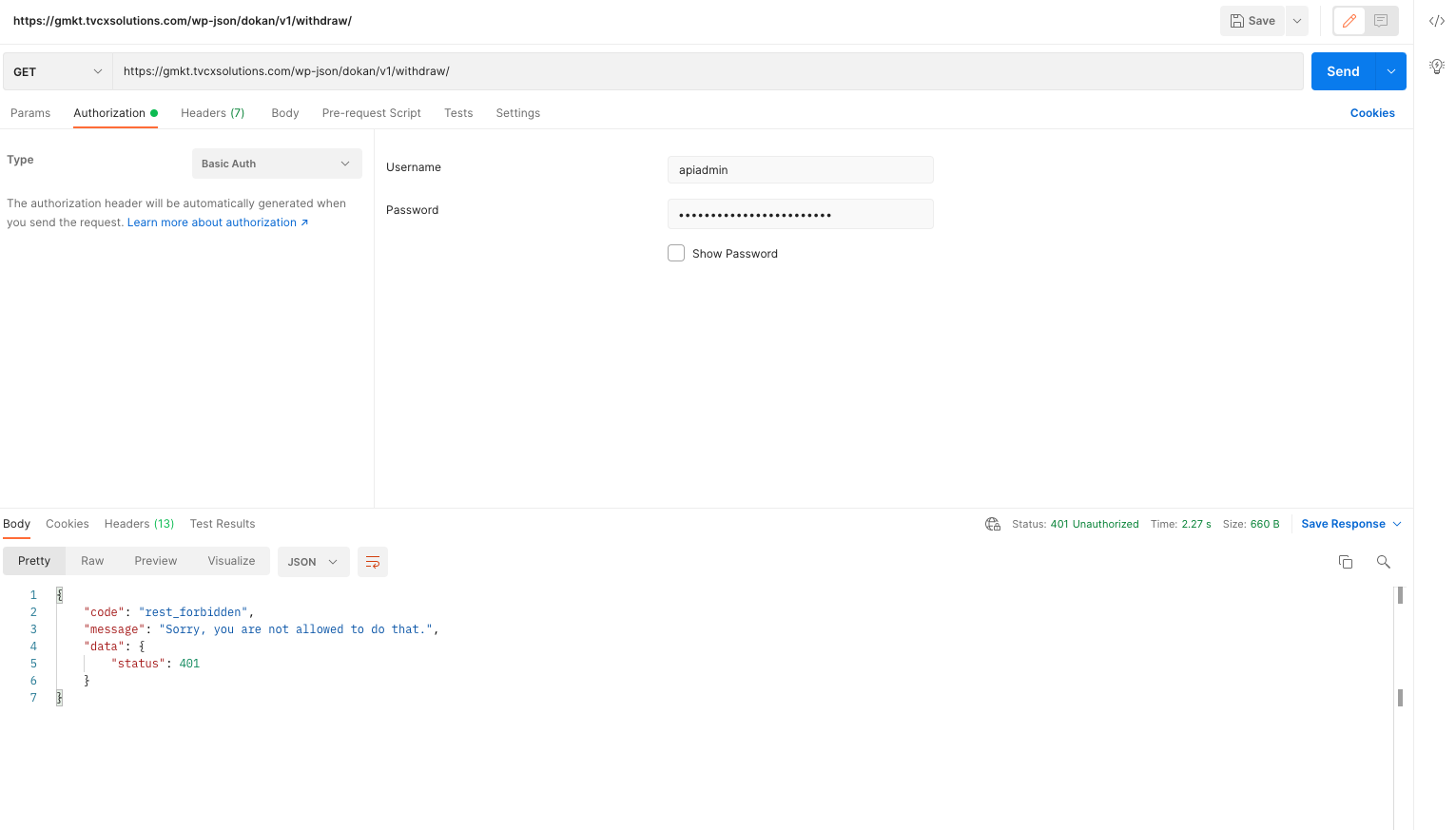Viewport: 1456px width, 830px height.
Task: Send the GET request
Action: [1343, 71]
